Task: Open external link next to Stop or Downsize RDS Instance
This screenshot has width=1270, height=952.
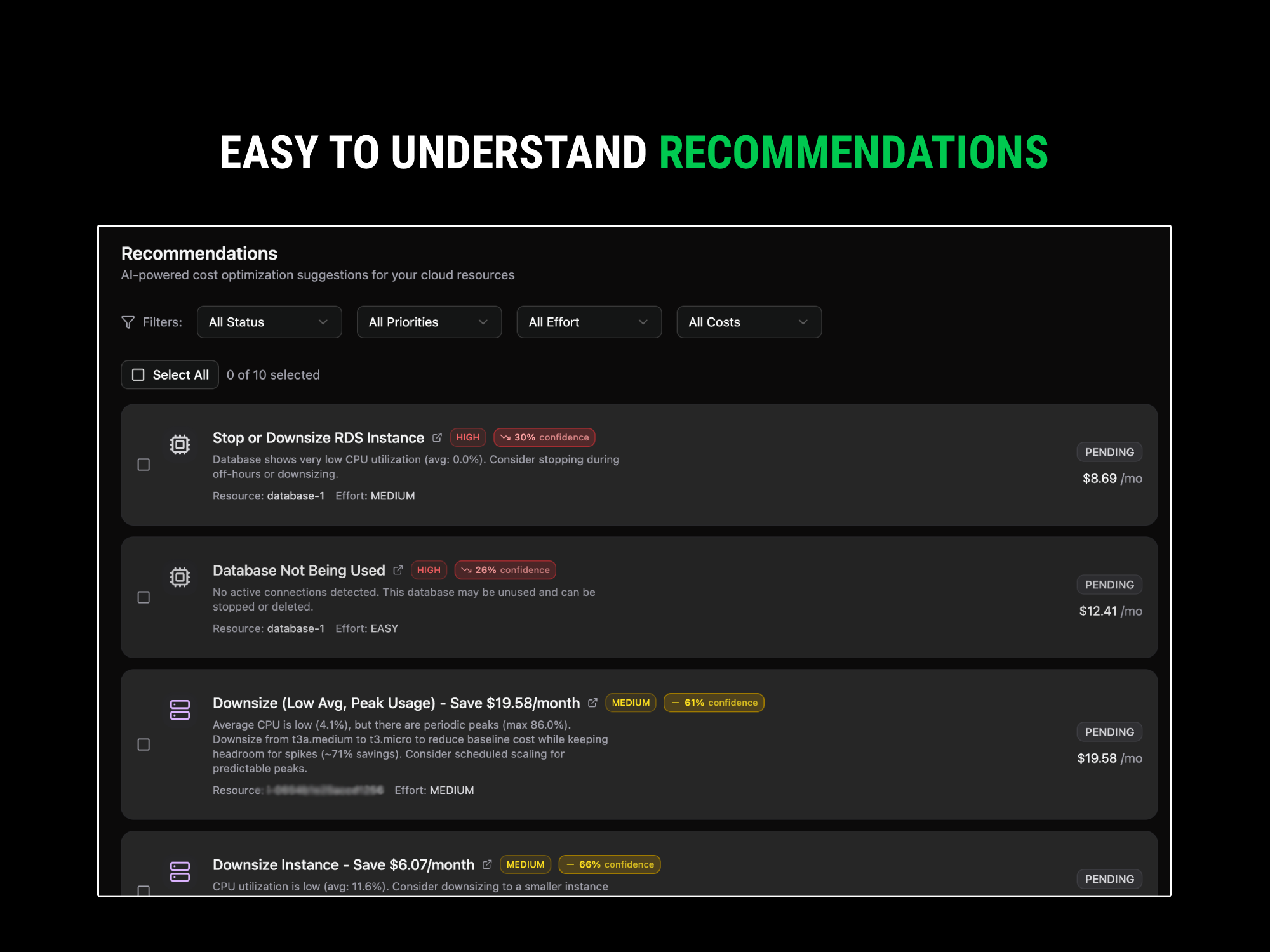Action: [x=437, y=438]
